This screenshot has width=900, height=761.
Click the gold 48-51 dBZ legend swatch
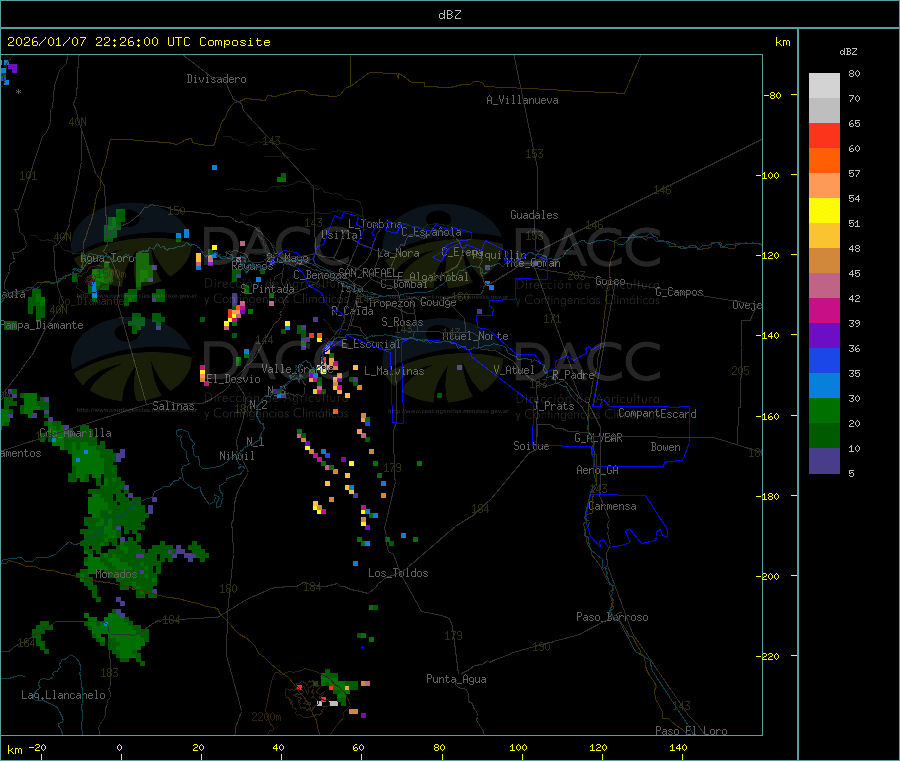pos(824,236)
